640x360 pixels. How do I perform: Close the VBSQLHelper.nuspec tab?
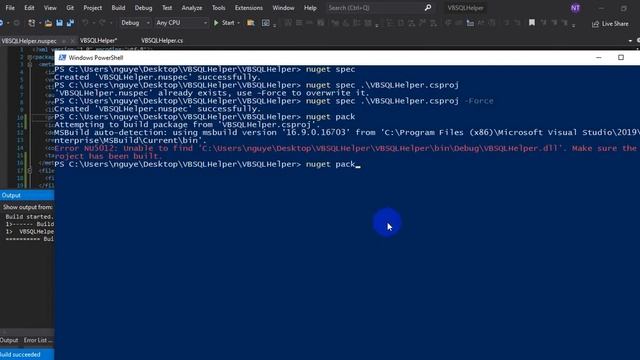(x=72, y=41)
